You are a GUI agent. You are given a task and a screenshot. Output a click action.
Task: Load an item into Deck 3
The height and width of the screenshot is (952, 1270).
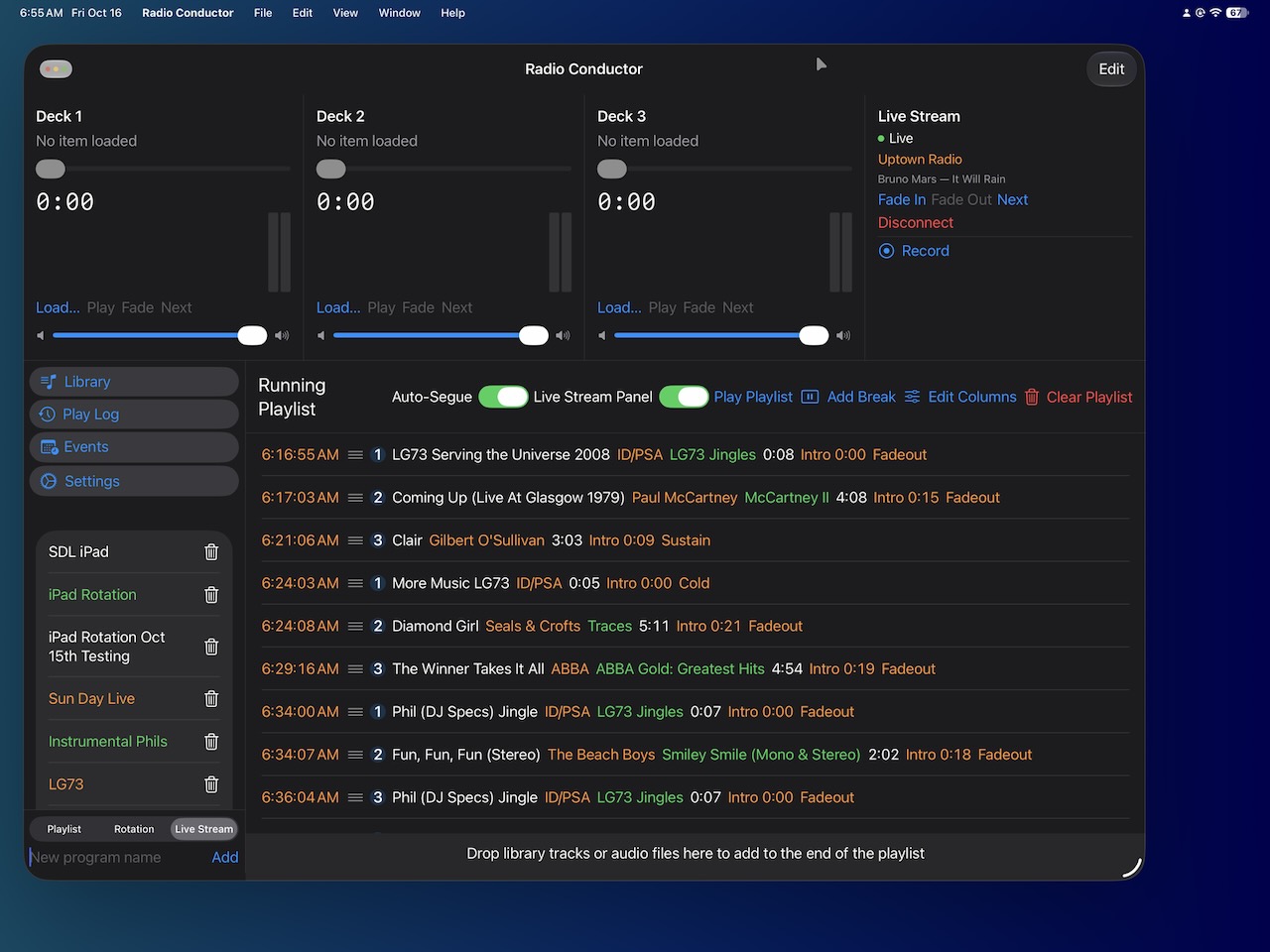point(619,307)
